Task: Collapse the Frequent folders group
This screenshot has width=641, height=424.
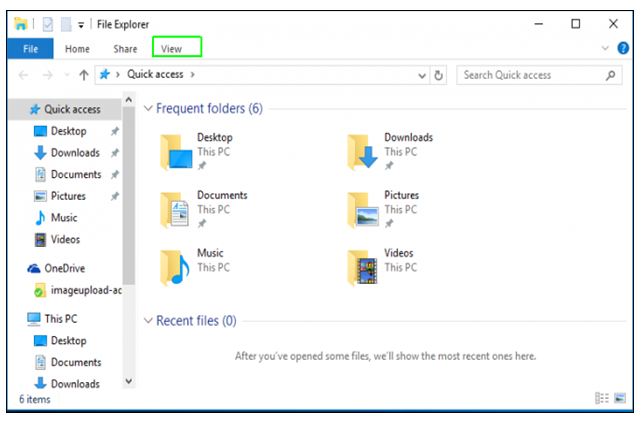Action: point(148,108)
